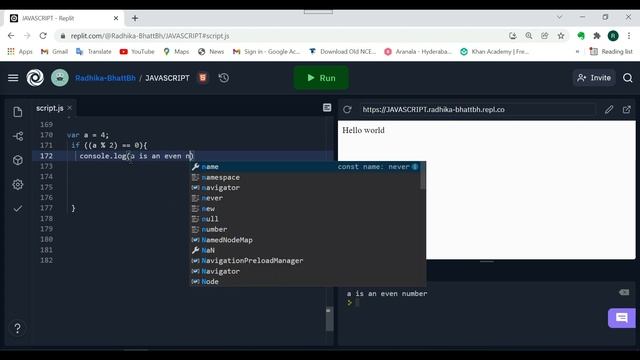640x360 pixels.
Task: Click the HTML5 badge icon
Action: pos(203,78)
